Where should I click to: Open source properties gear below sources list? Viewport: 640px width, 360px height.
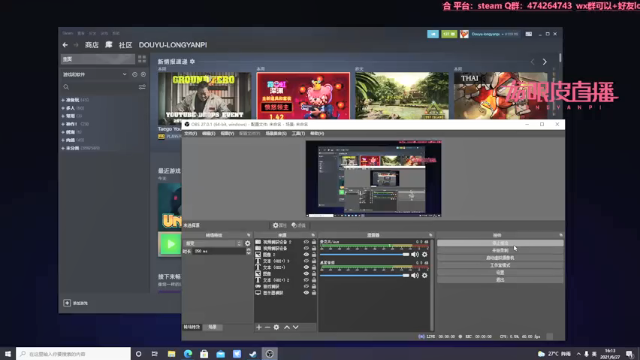tap(276, 327)
